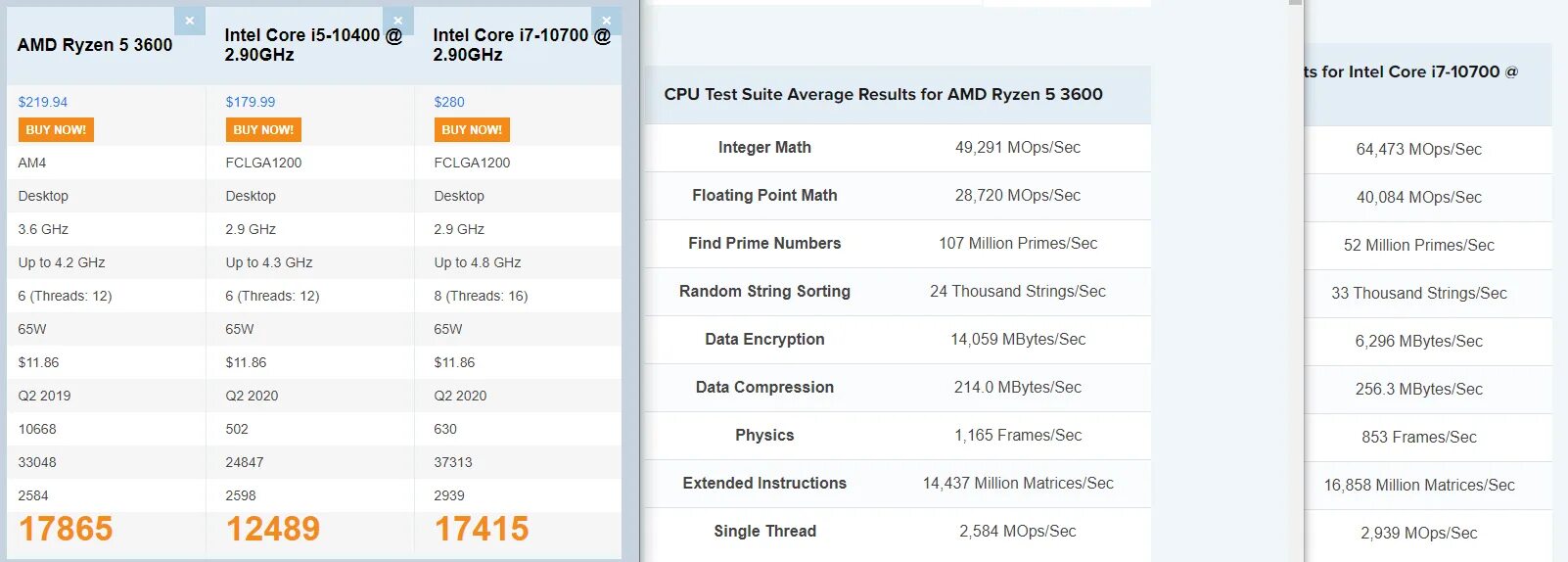Follow the $179.99 price link
The height and width of the screenshot is (562, 1568).
click(x=251, y=102)
